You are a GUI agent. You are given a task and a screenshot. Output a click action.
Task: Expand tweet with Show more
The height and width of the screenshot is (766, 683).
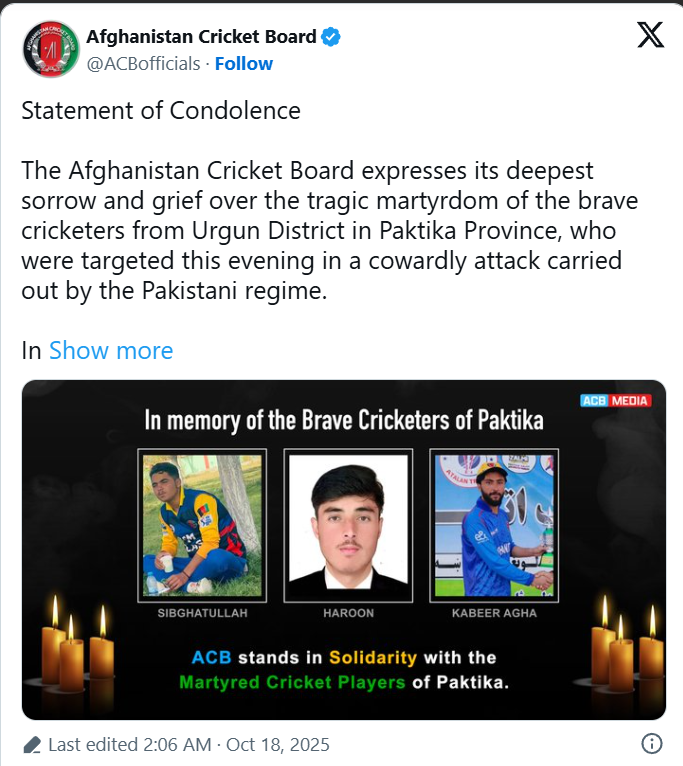point(111,351)
